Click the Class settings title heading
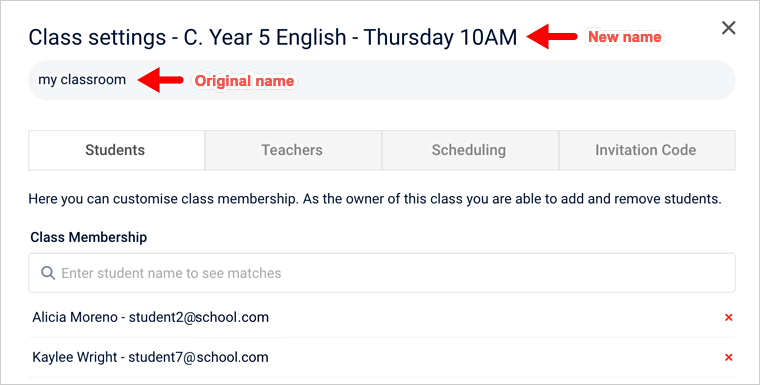The width and height of the screenshot is (760, 385). click(273, 37)
